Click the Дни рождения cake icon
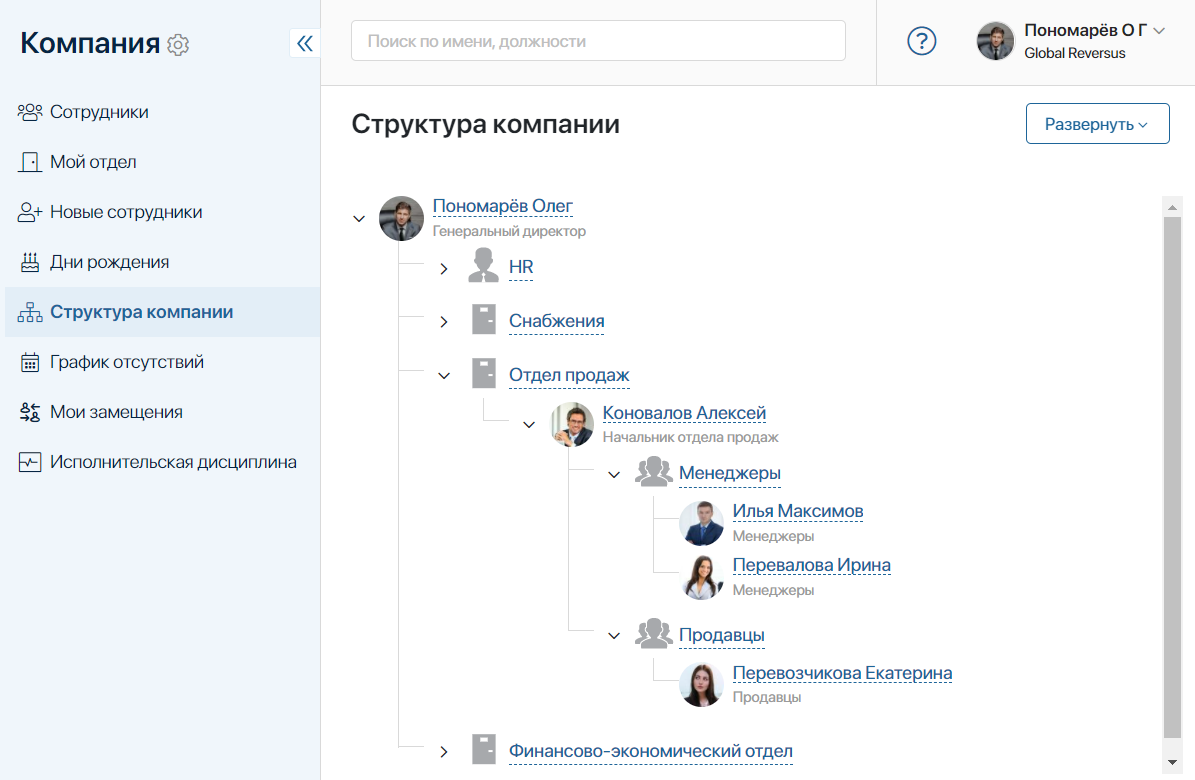 (30, 262)
